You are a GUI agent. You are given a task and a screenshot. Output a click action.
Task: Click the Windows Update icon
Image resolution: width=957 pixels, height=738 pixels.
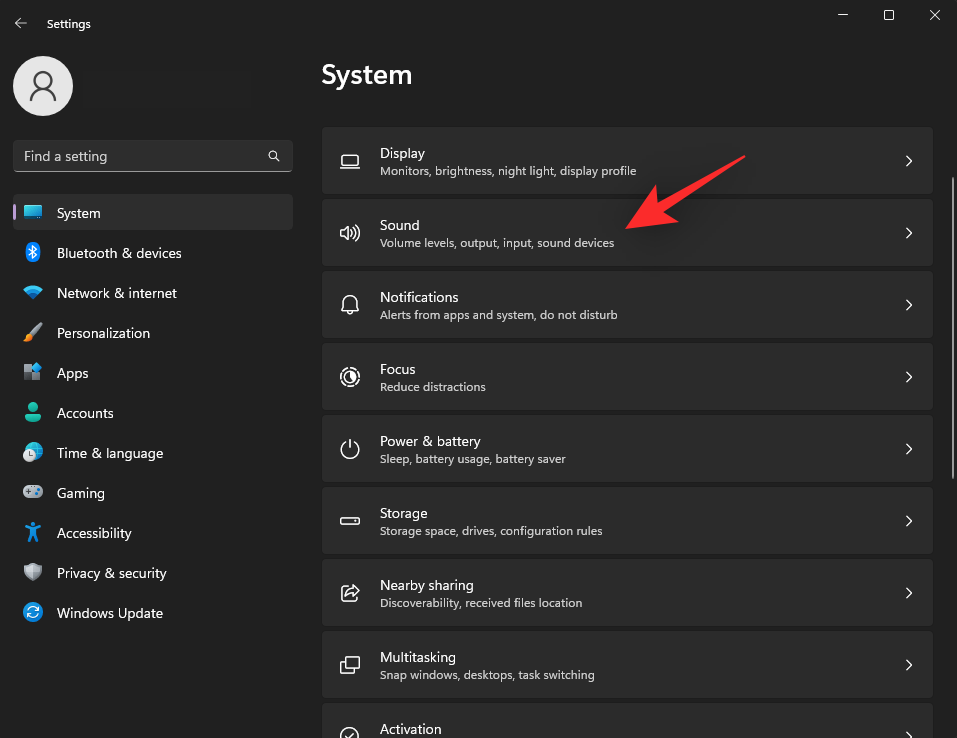coord(31,613)
